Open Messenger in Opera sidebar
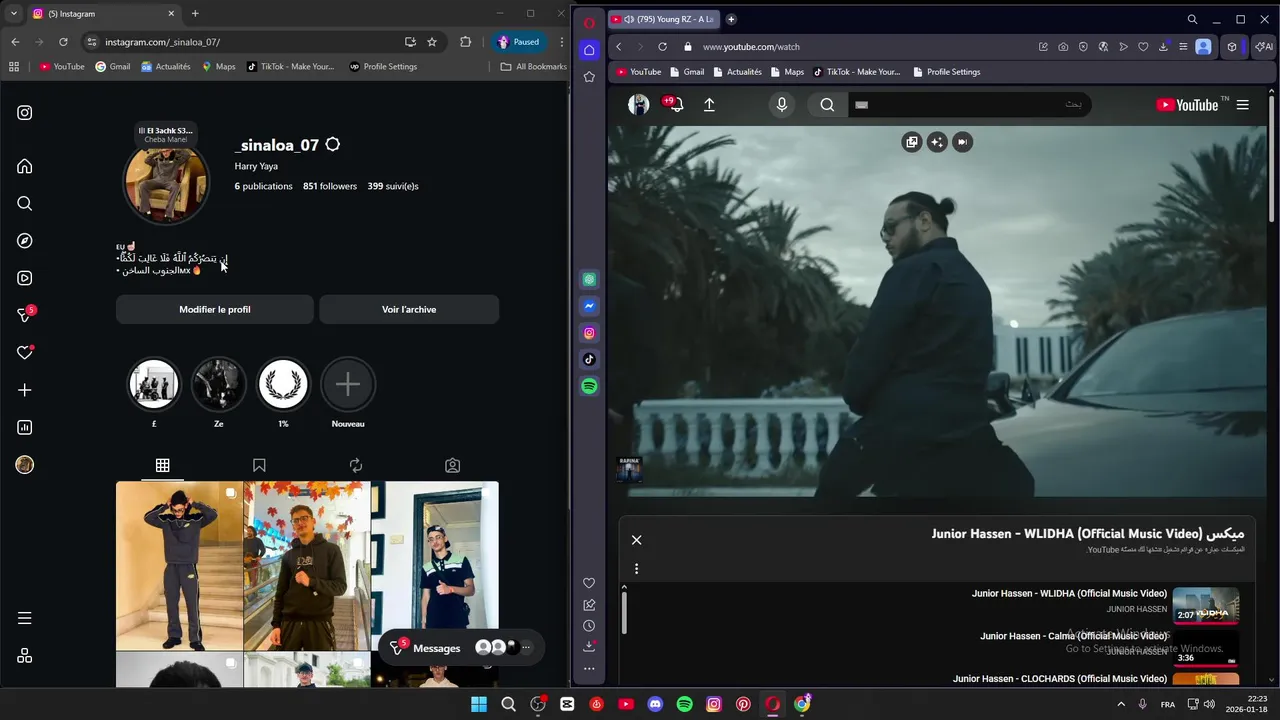The height and width of the screenshot is (720, 1280). [589, 306]
